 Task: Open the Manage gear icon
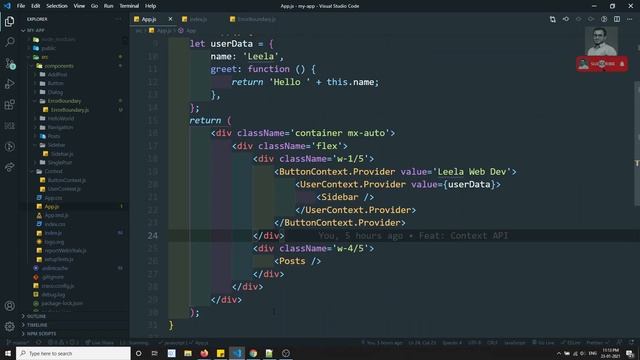click(x=9, y=326)
